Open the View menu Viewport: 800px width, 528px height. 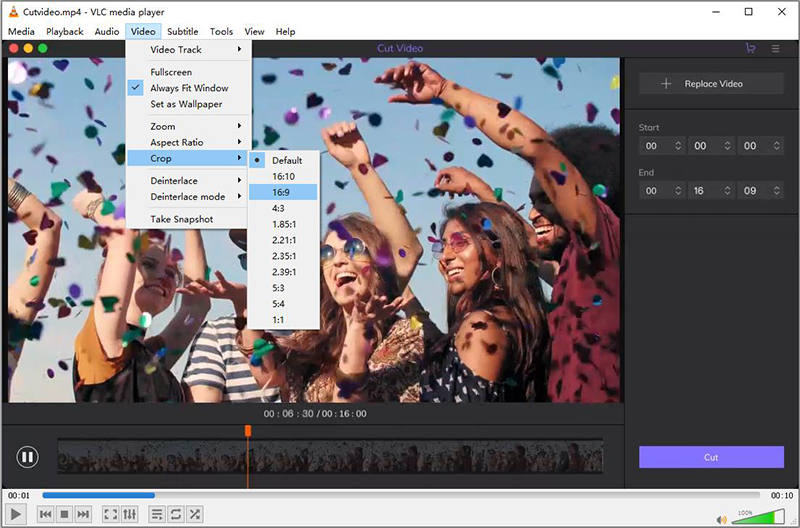click(254, 32)
